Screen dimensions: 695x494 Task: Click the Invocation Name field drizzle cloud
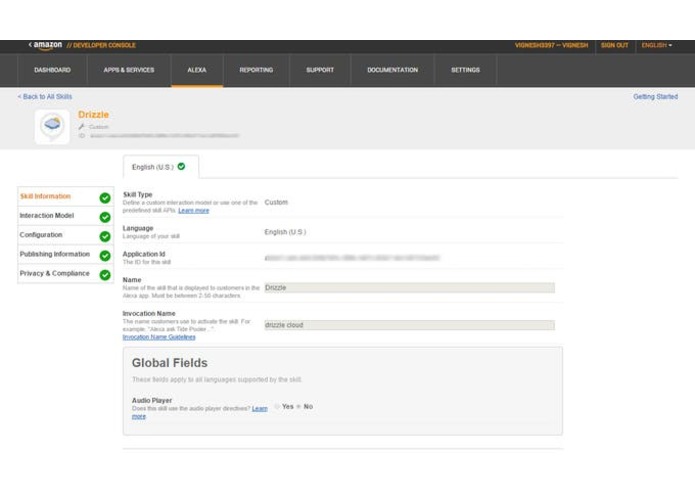[x=410, y=325]
